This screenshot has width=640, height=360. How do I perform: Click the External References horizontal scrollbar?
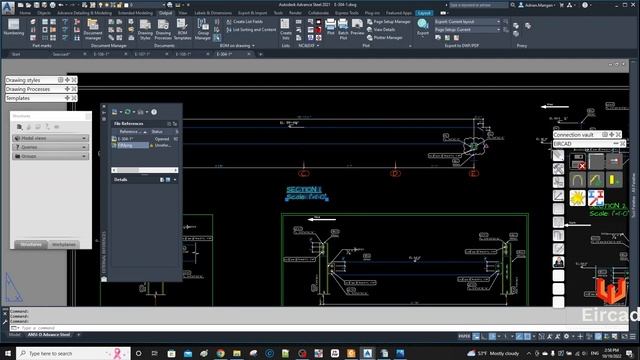click(144, 170)
